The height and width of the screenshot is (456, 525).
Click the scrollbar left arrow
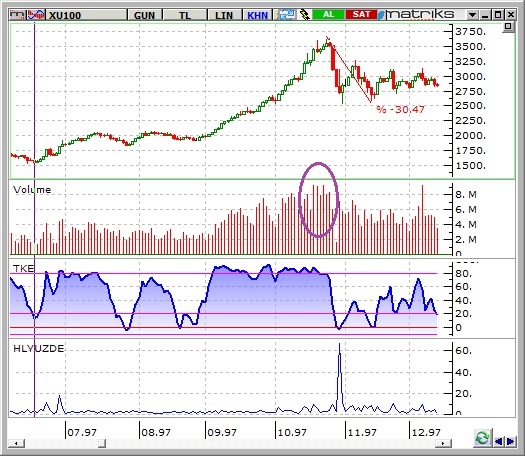coord(16,443)
